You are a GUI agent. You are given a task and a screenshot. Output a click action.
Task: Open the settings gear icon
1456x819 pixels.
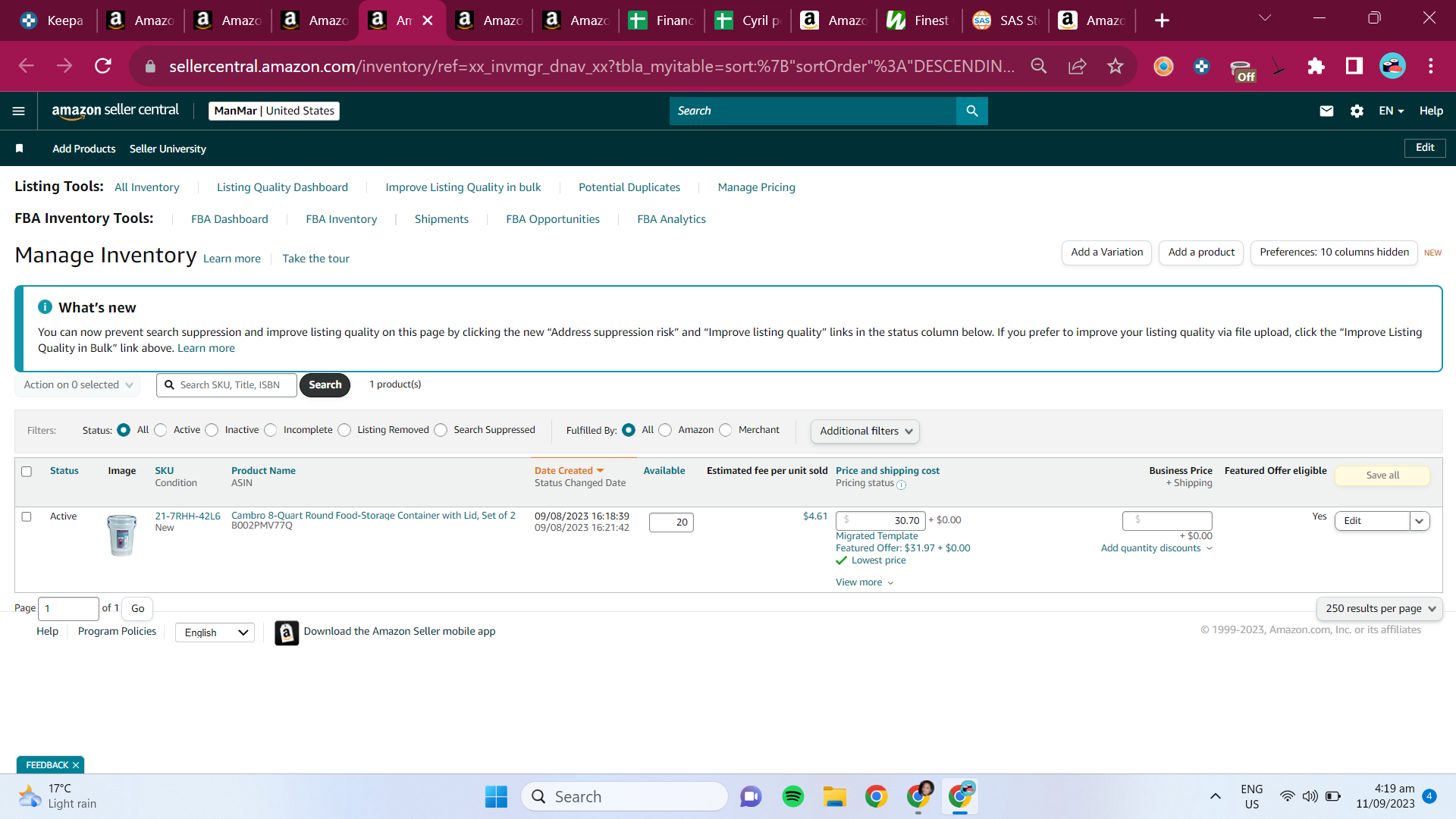point(1357,111)
